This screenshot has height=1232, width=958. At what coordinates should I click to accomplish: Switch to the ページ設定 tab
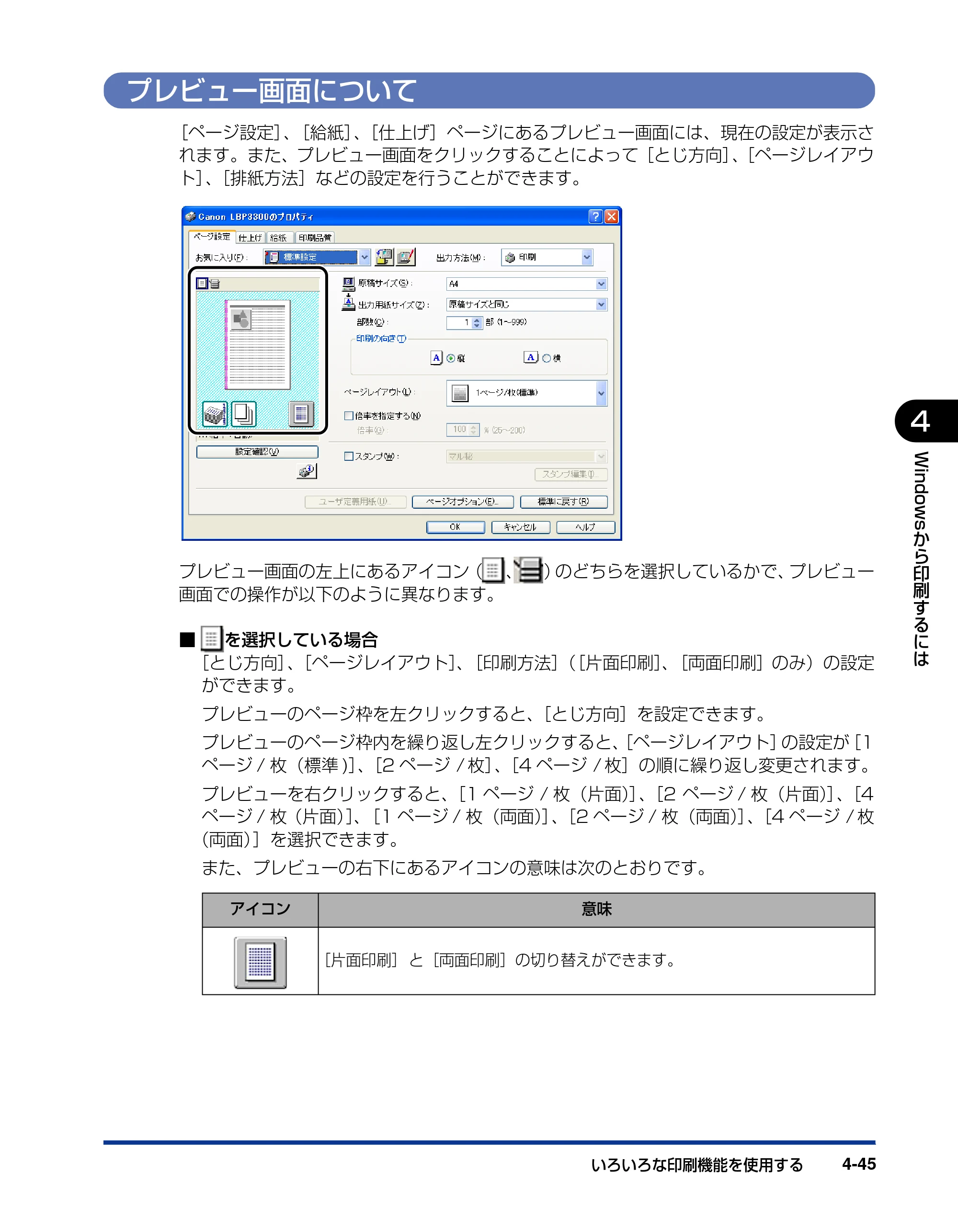click(x=212, y=236)
